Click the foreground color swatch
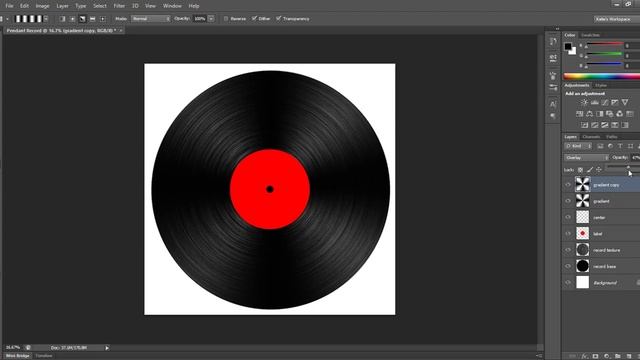The height and width of the screenshot is (360, 640). pos(568,47)
